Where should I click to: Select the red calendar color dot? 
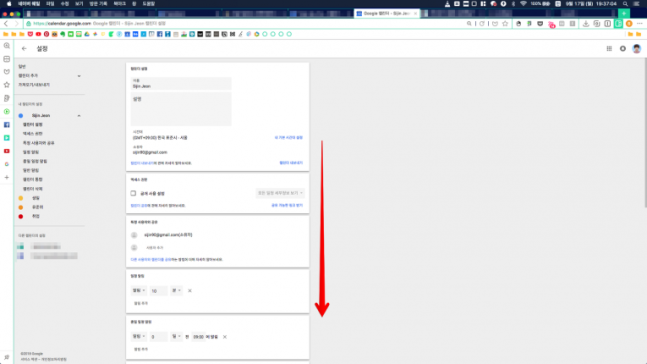pos(21,216)
